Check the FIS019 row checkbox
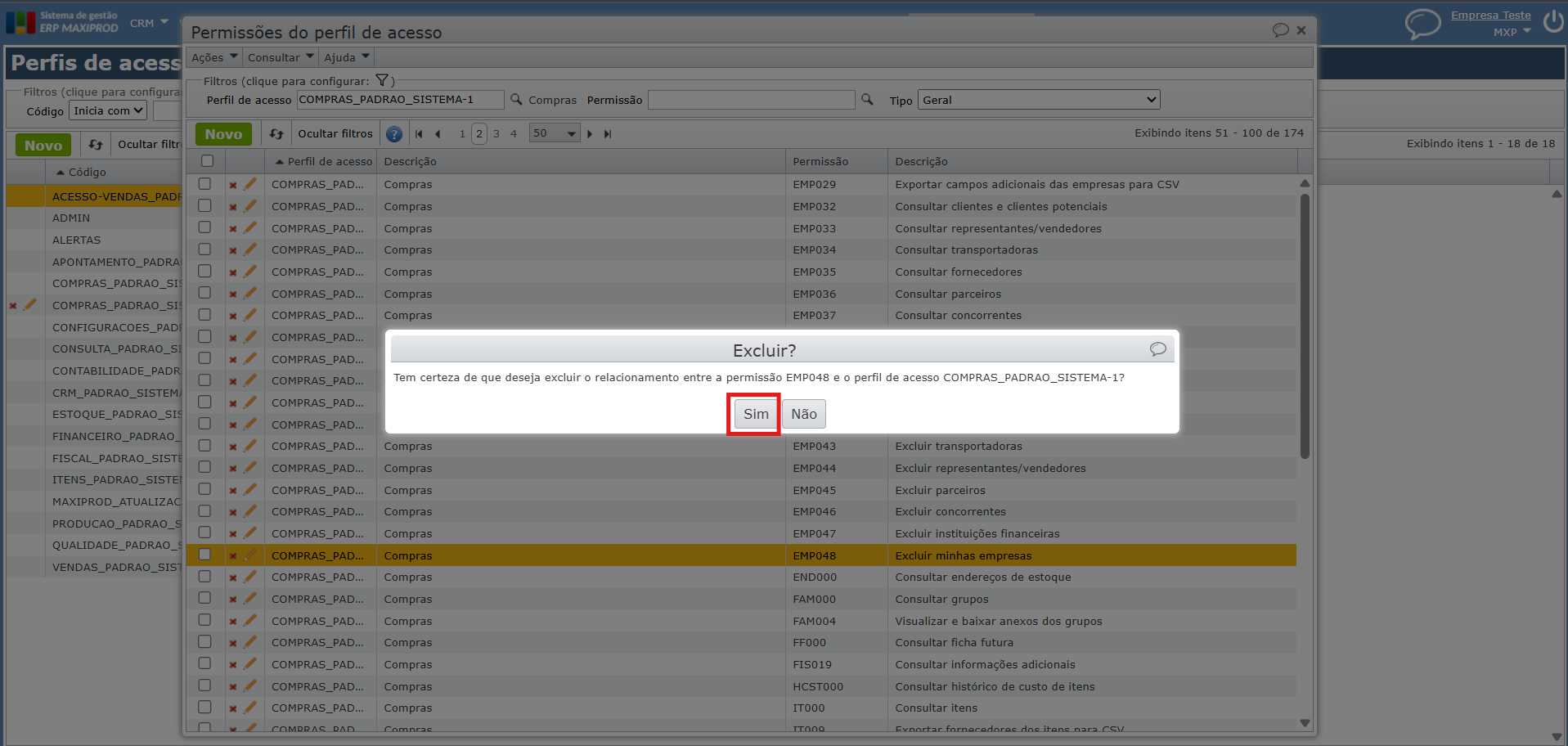 click(x=204, y=663)
